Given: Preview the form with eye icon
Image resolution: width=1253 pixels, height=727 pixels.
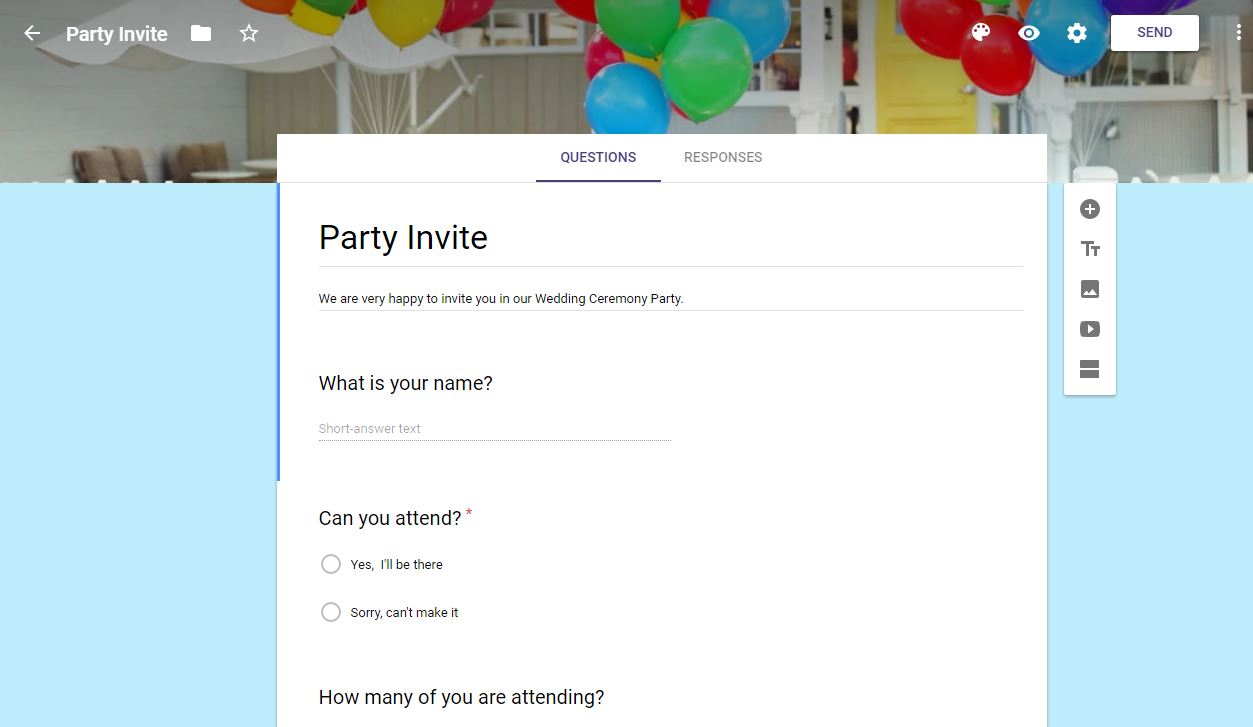Looking at the screenshot, I should tap(1029, 33).
